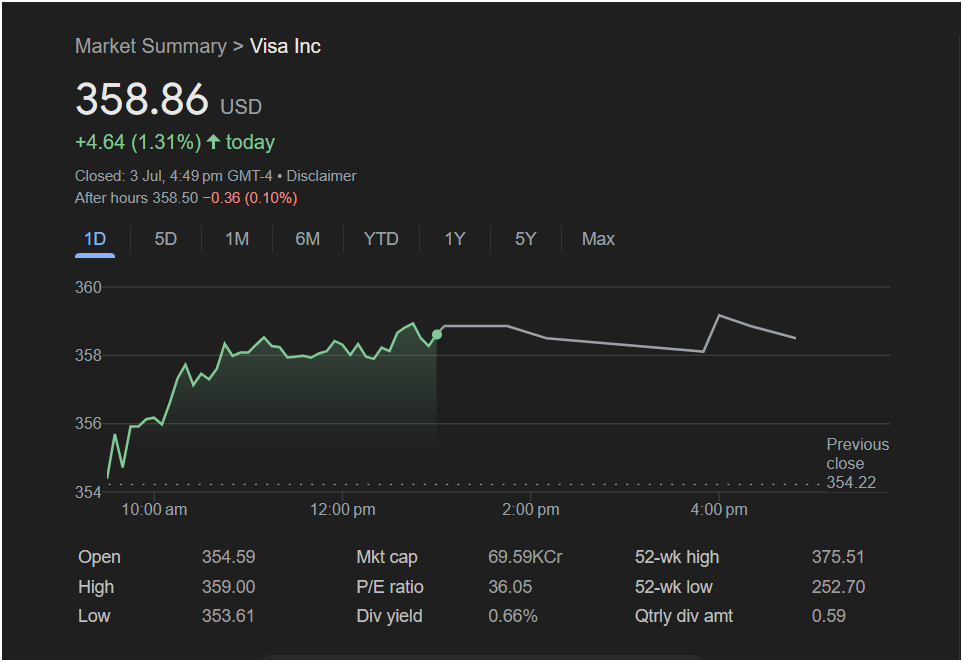The height and width of the screenshot is (662, 963).
Task: Click the 354 y-axis label
Action: pos(88,493)
